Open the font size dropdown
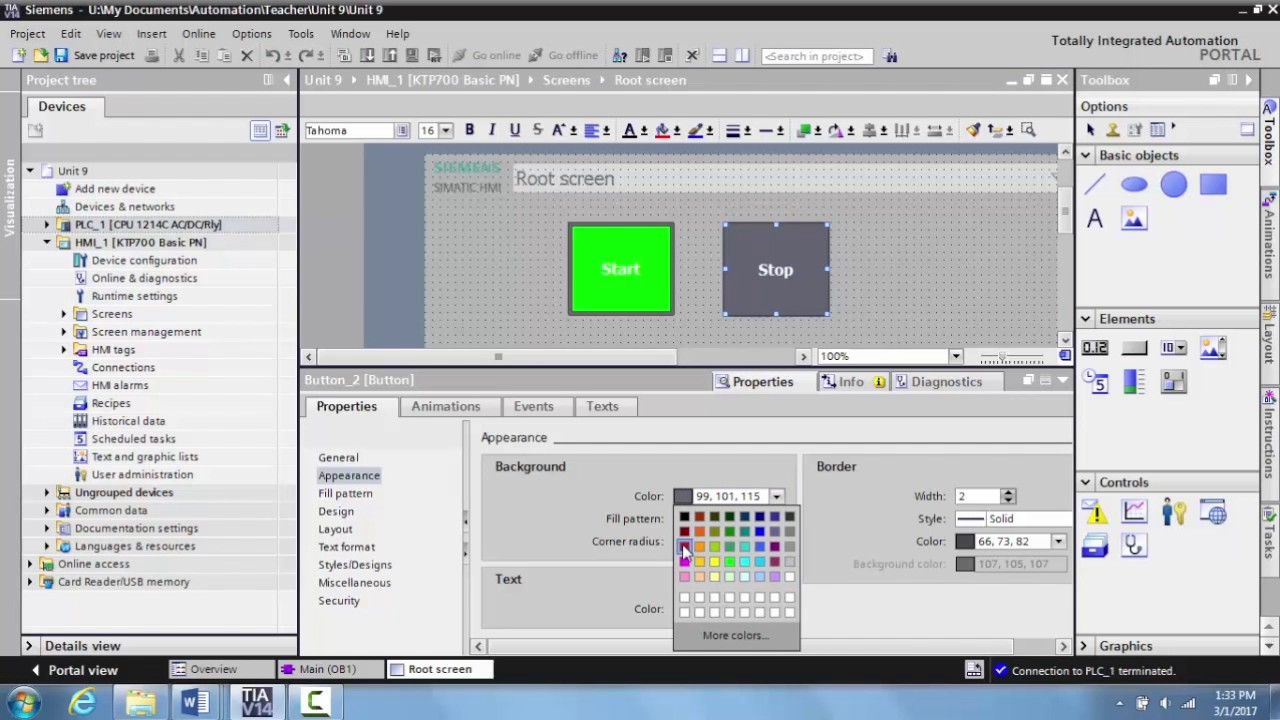Screen dimensions: 1280x720 coord(445,131)
